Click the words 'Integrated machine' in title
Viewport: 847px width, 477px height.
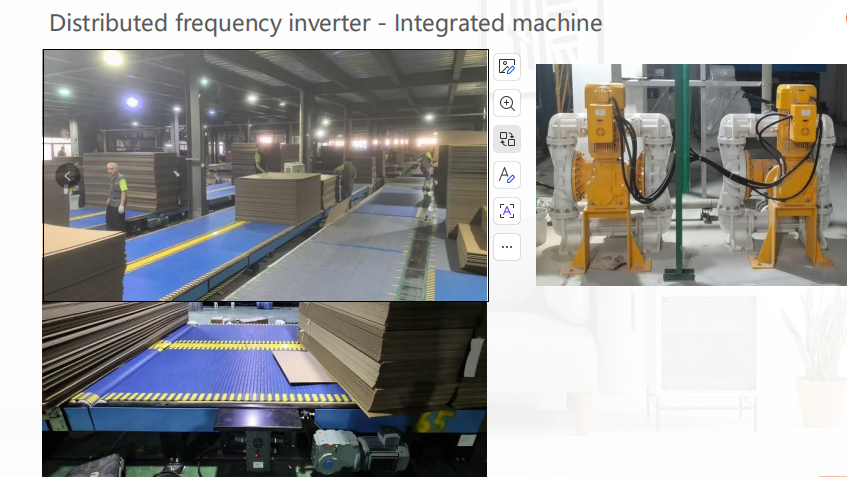498,22
